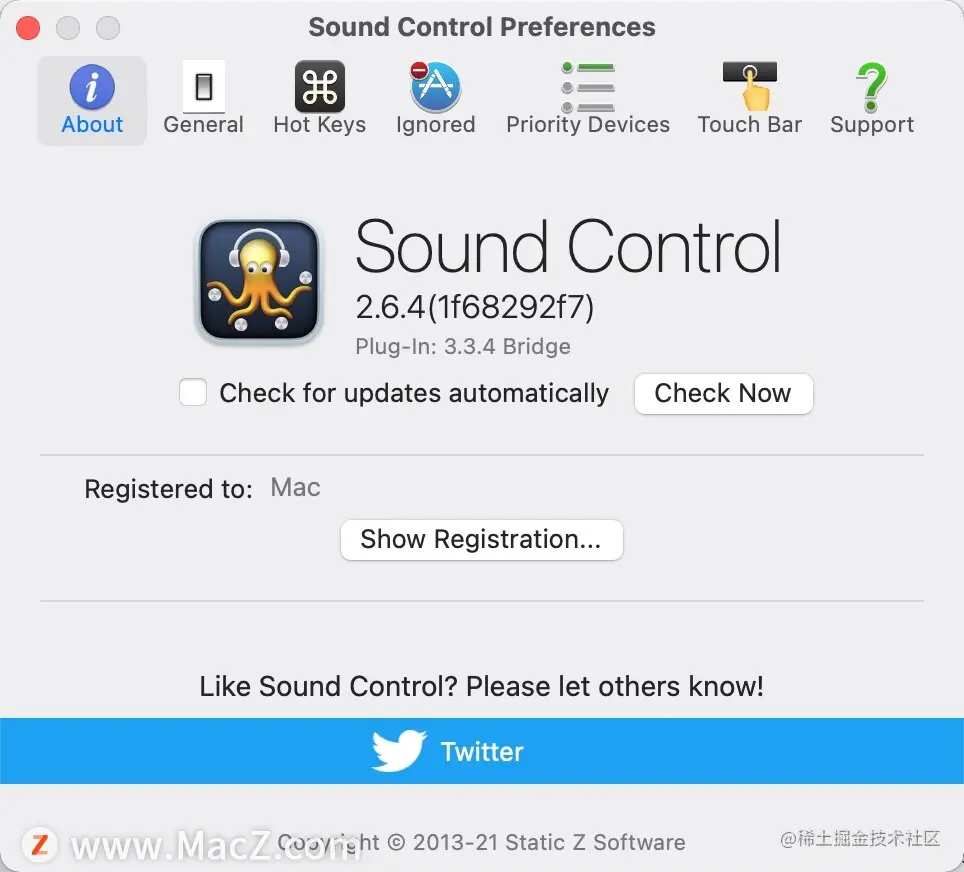Click the Sound Control Preferences title
The width and height of the screenshot is (964, 872).
point(482,27)
